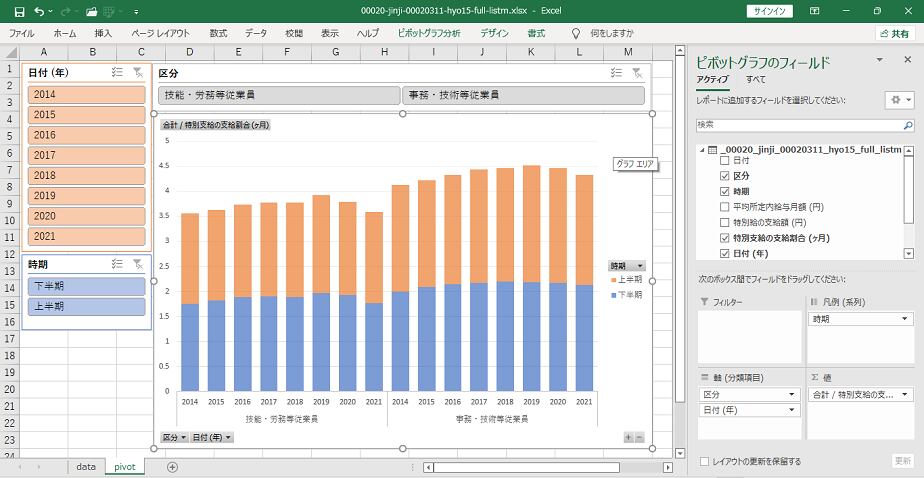Click the search magnifier in field list
Screen dimensions: 924x478
tap(908, 124)
